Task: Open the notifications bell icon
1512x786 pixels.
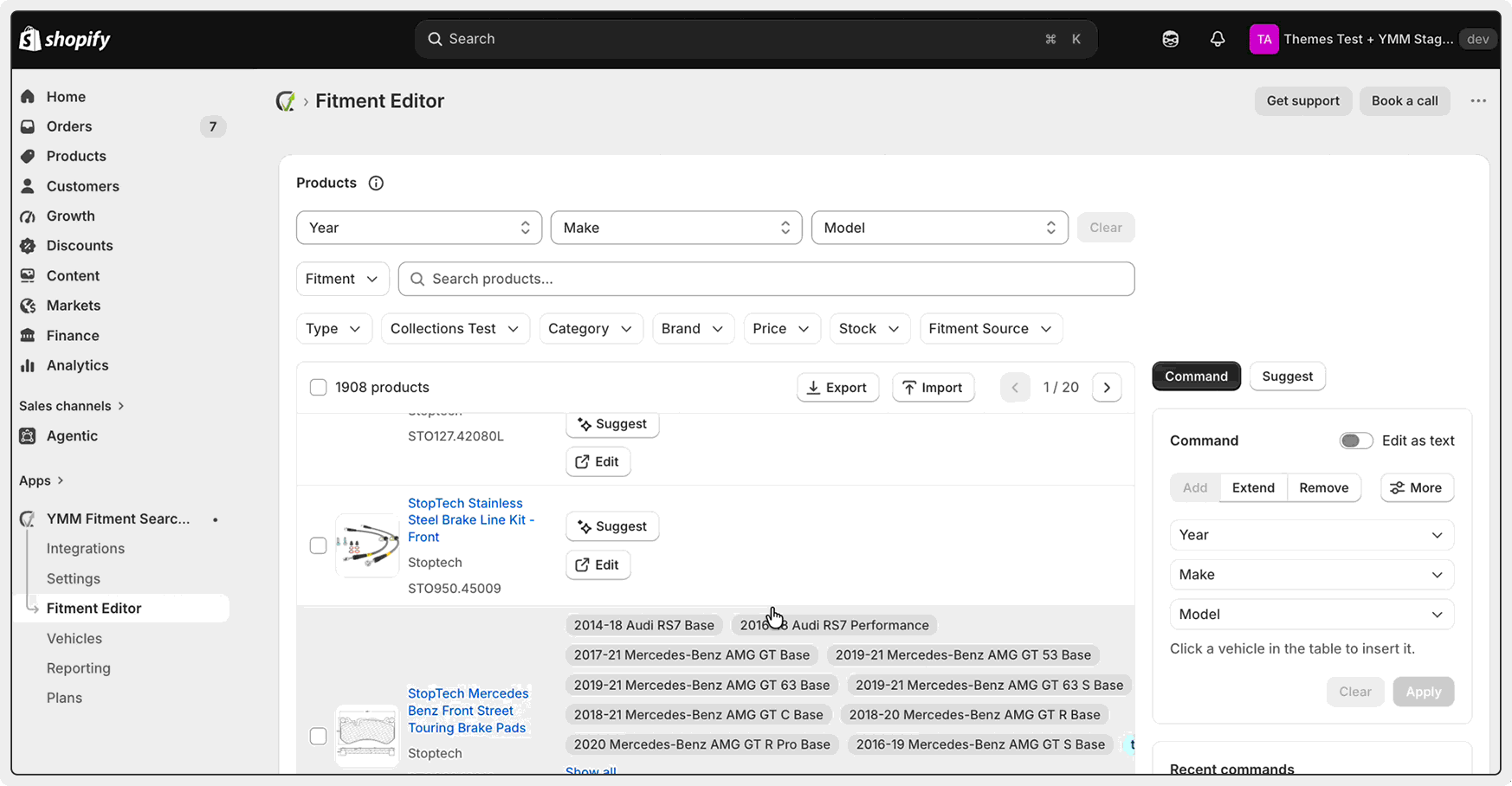Action: point(1217,39)
